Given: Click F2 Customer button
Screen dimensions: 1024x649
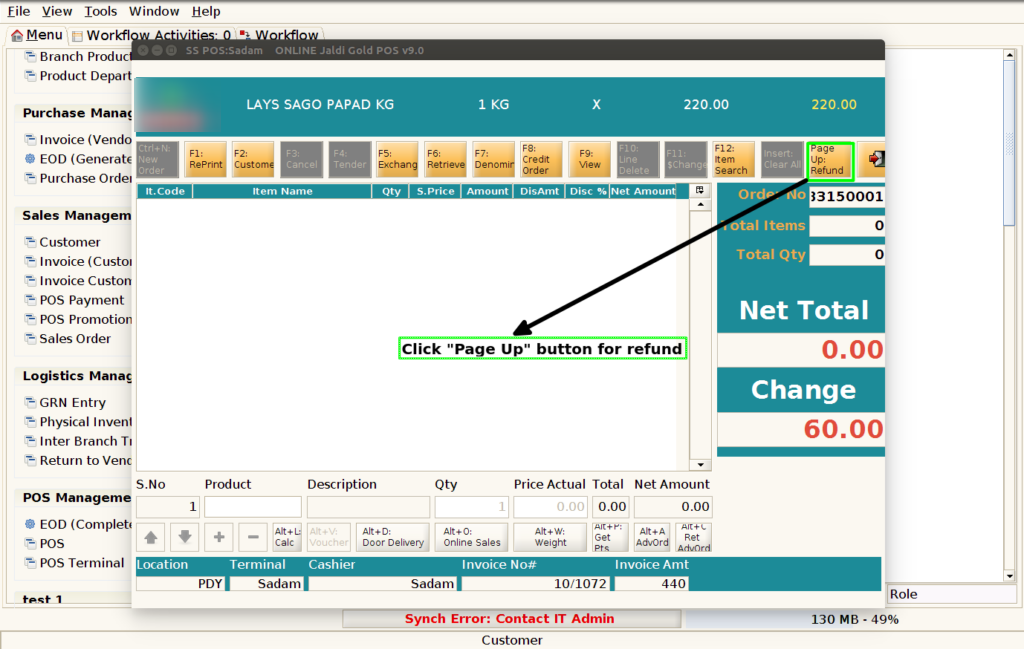Looking at the screenshot, I should tap(253, 159).
